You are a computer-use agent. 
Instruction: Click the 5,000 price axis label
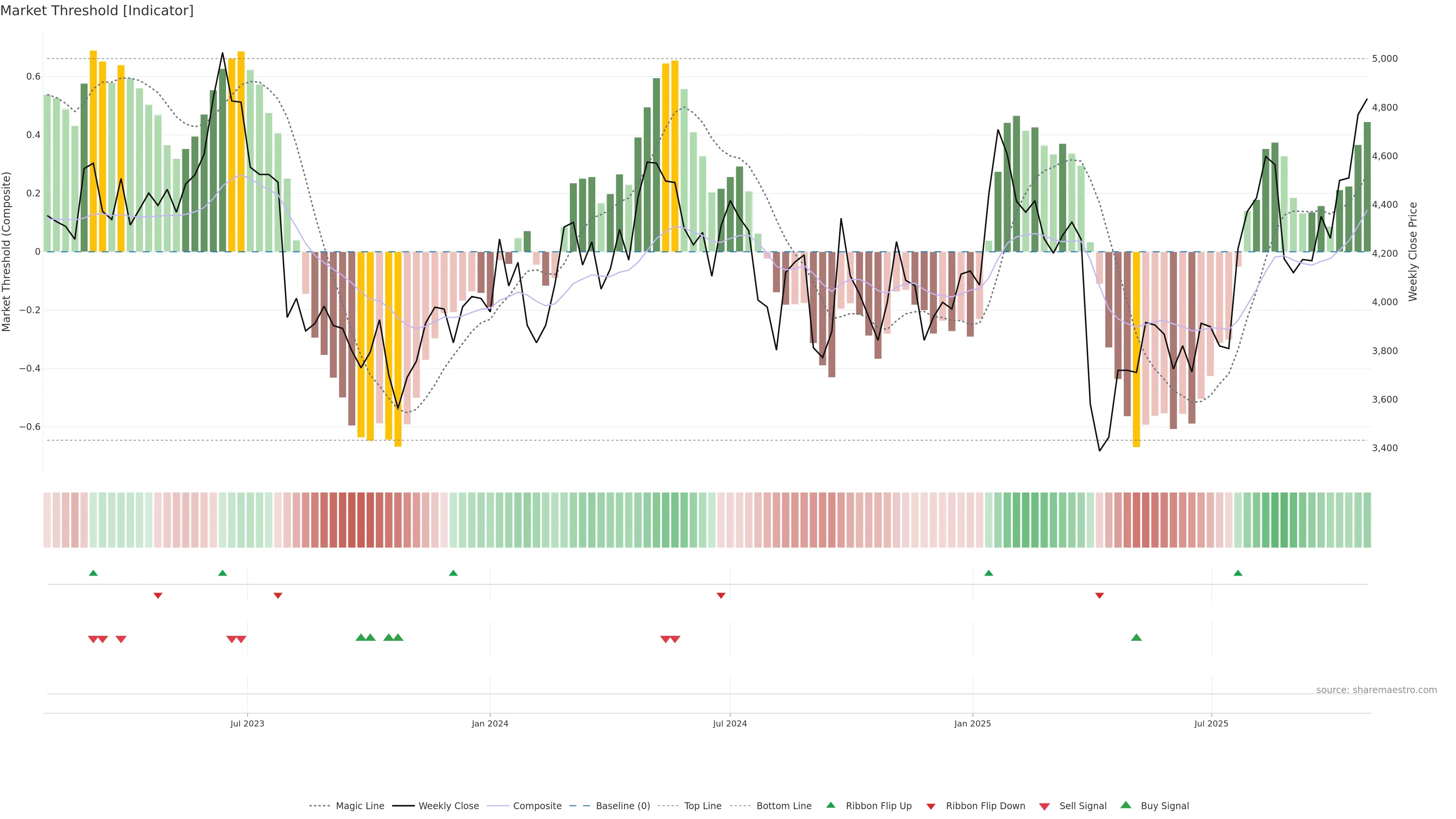coord(1385,59)
